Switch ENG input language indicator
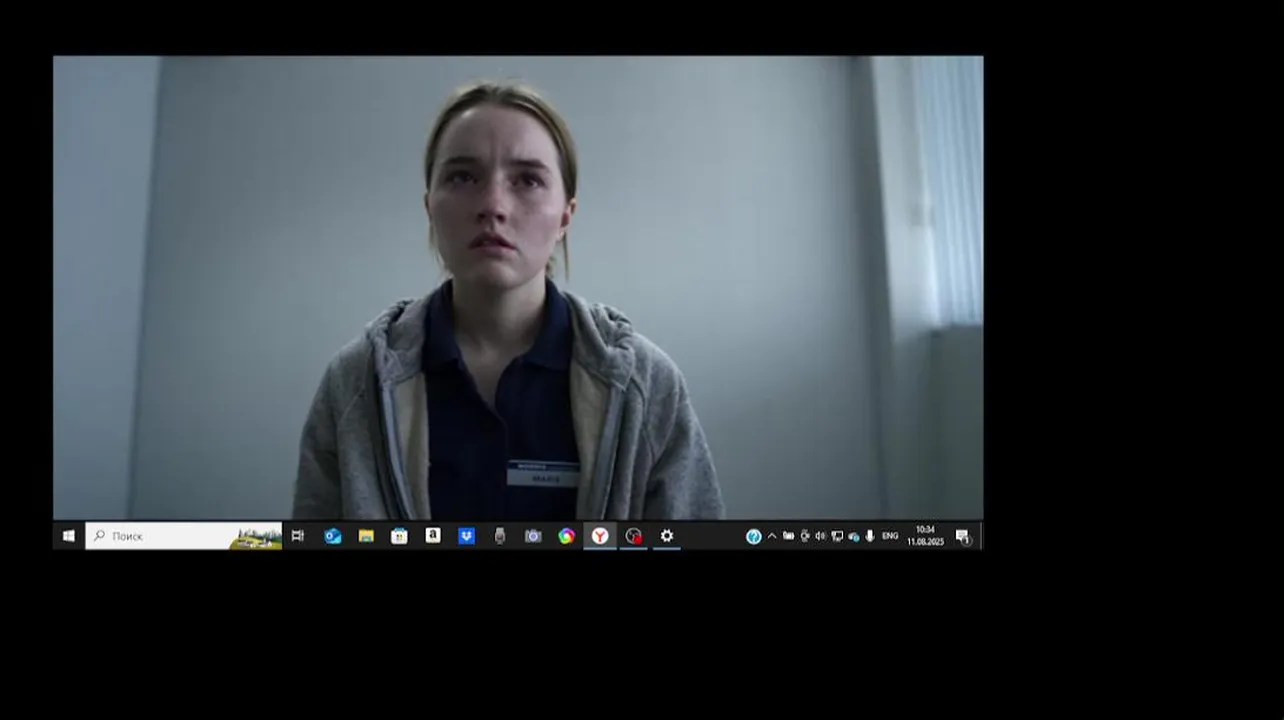This screenshot has width=1284, height=720. 890,536
